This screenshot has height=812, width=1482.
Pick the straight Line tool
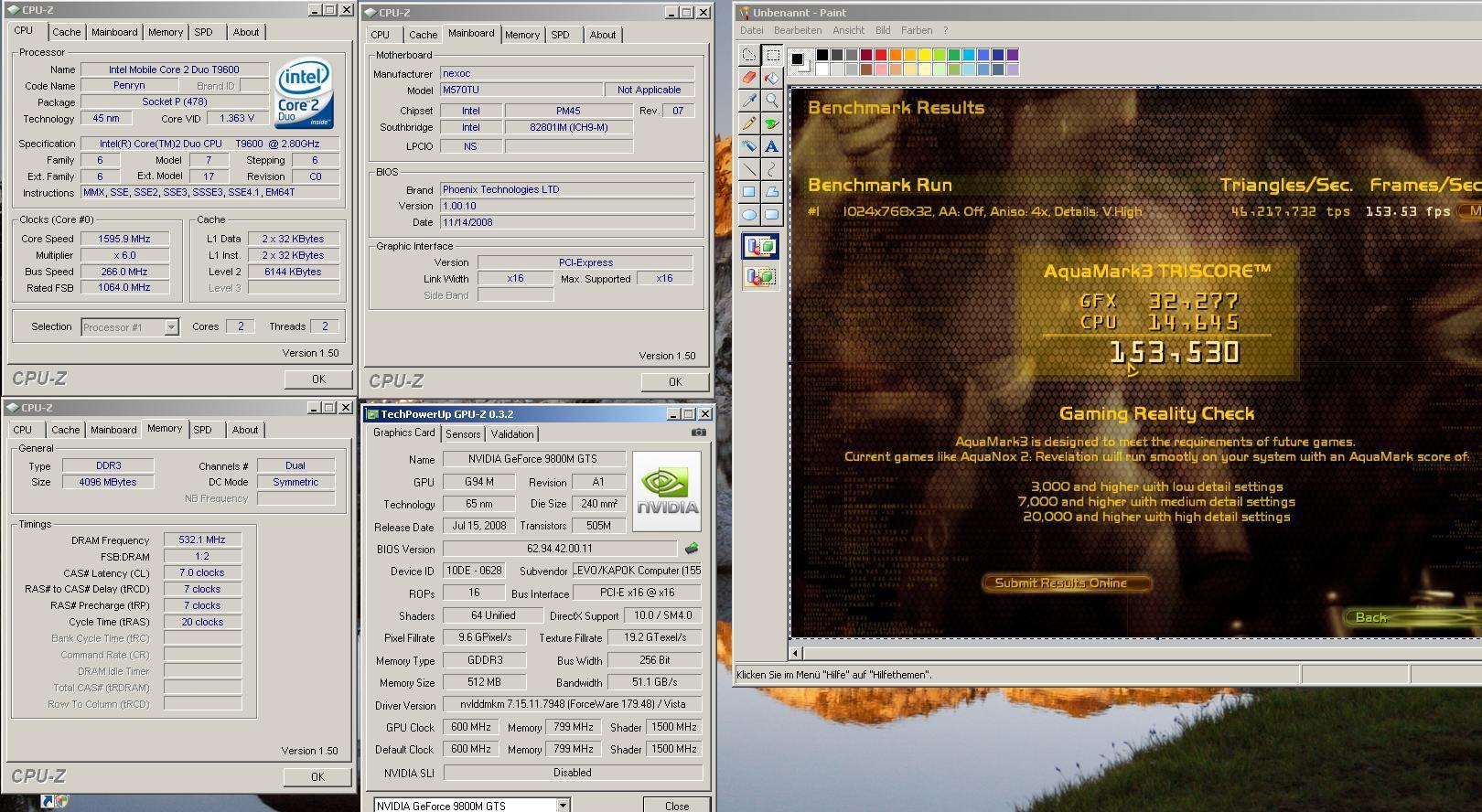point(749,169)
